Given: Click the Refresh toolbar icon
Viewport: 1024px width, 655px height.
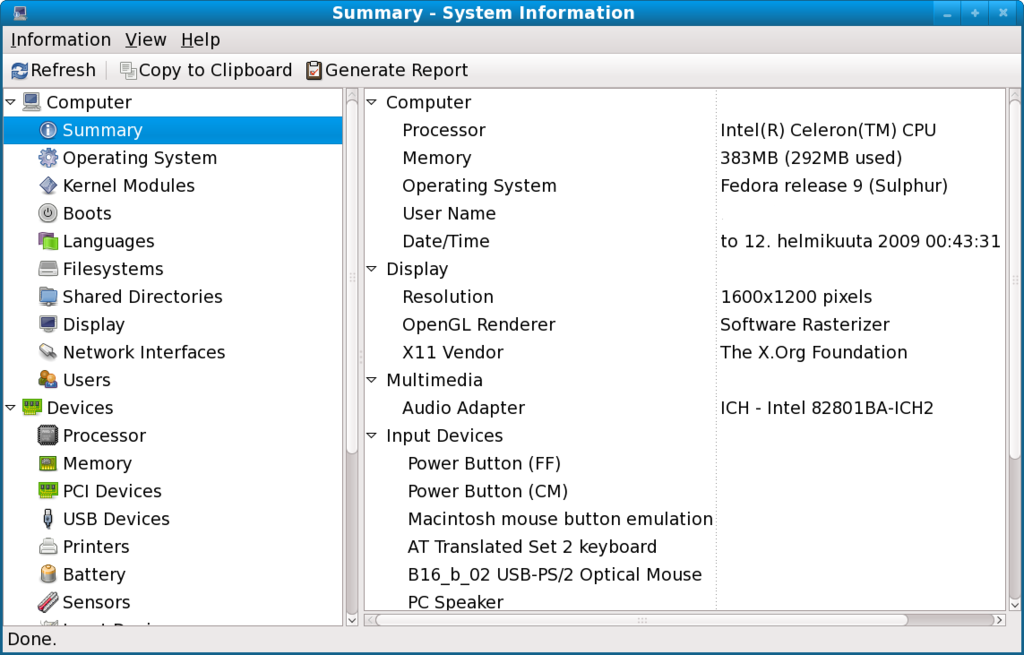Looking at the screenshot, I should pyautogui.click(x=20, y=71).
